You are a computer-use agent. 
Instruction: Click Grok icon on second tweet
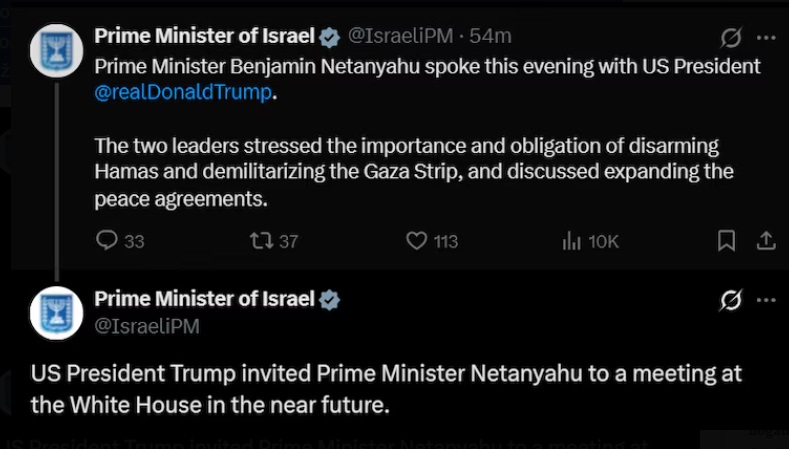(x=731, y=300)
